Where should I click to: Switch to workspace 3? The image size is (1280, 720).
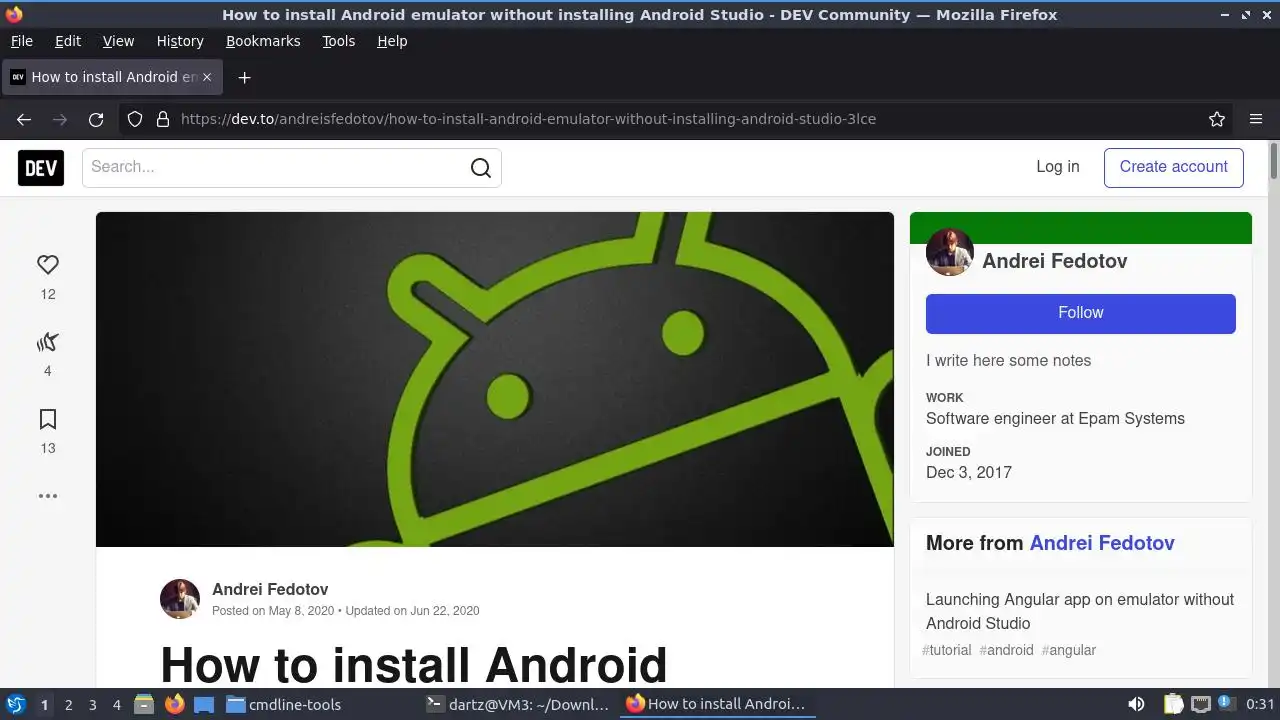pyautogui.click(x=92, y=705)
